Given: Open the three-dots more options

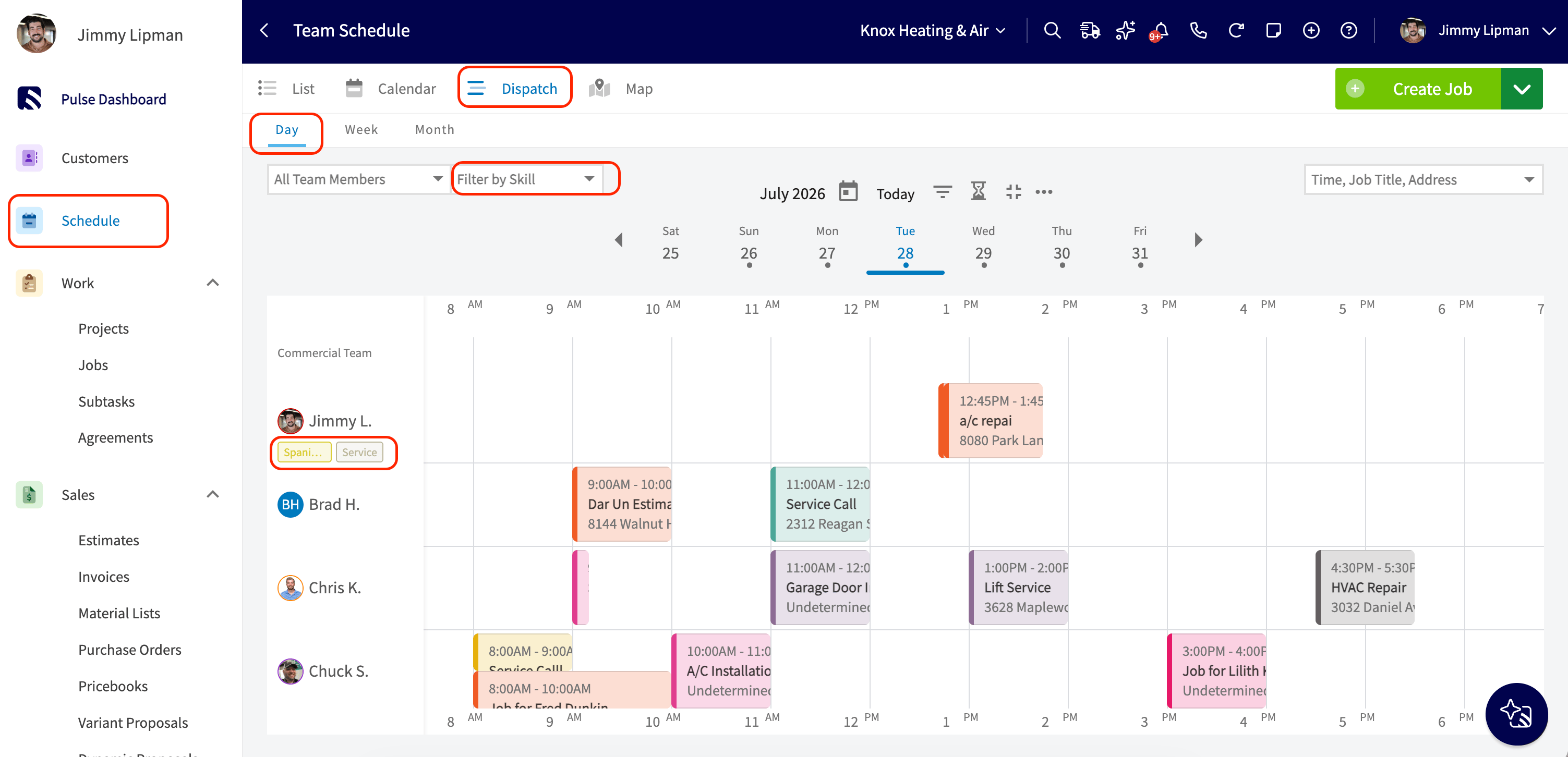Looking at the screenshot, I should [1044, 192].
